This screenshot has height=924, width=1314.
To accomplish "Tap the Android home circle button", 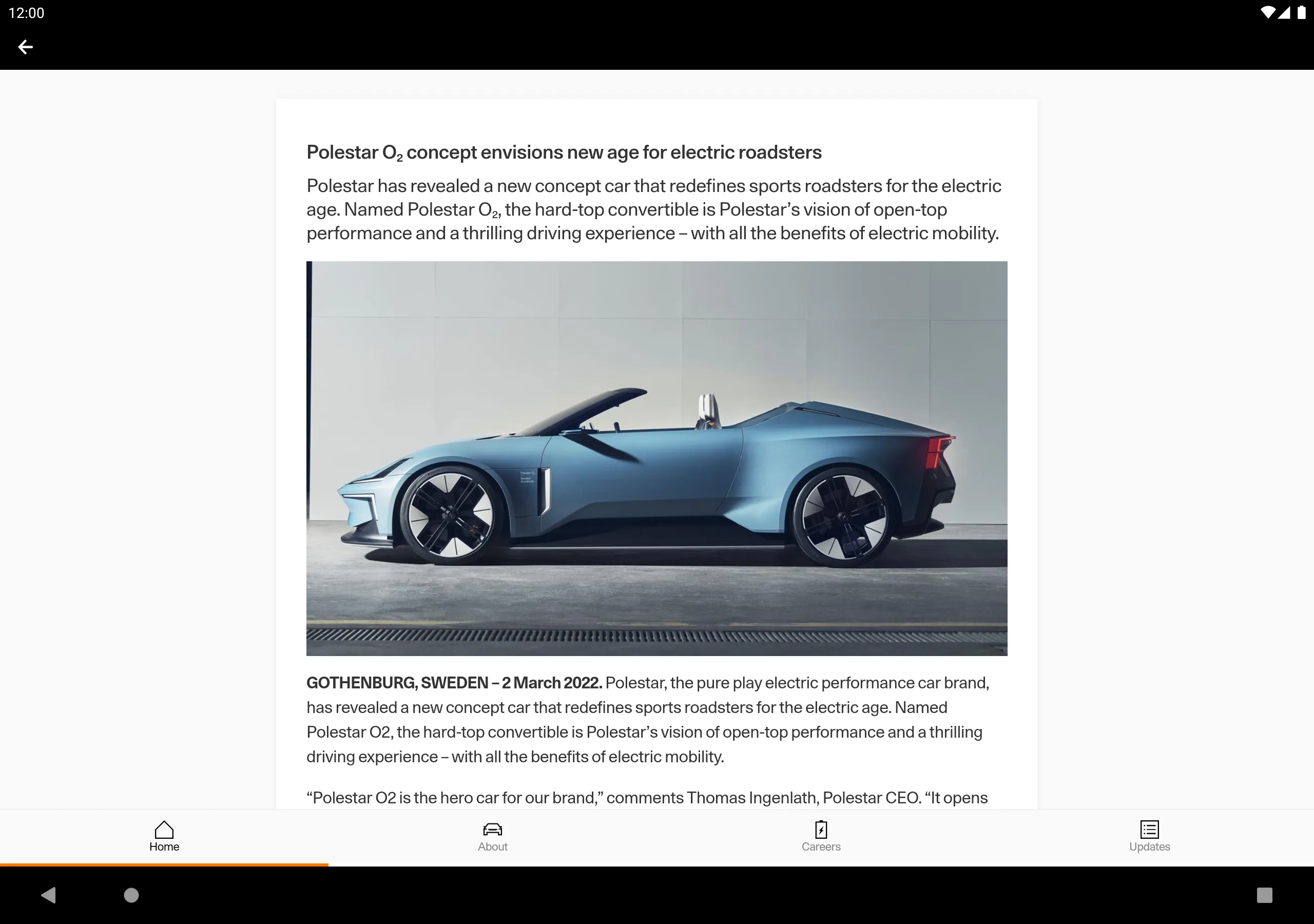I will [131, 895].
